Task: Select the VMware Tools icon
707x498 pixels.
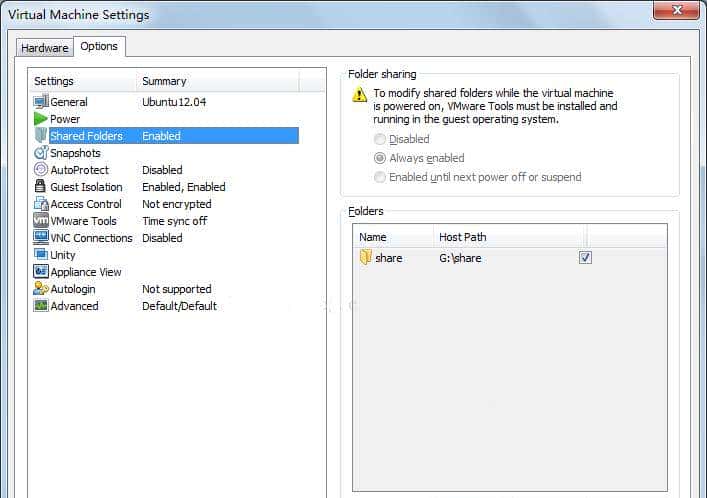Action: point(41,221)
